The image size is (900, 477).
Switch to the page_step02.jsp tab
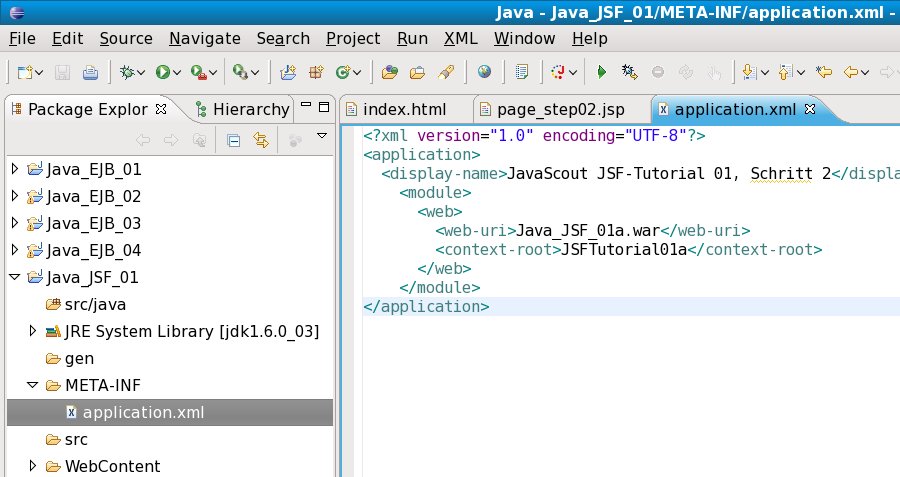(x=559, y=109)
